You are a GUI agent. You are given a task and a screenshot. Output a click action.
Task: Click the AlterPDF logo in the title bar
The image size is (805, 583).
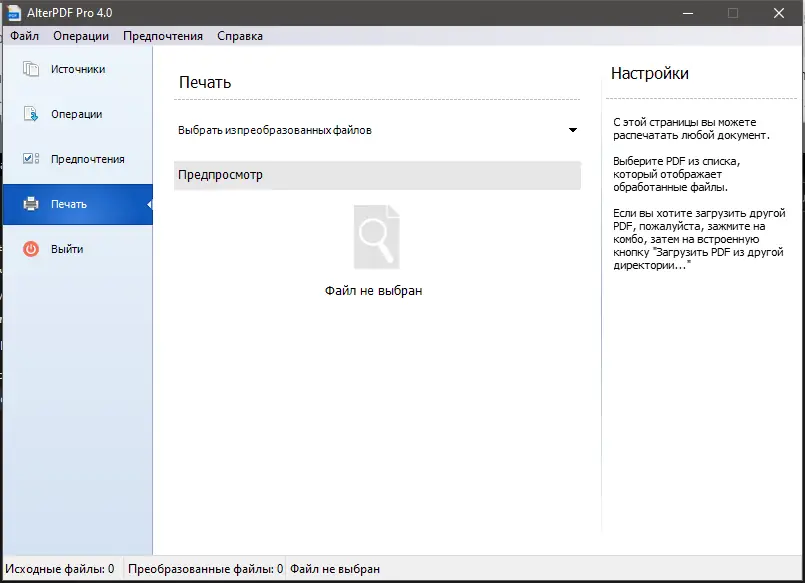(x=14, y=13)
